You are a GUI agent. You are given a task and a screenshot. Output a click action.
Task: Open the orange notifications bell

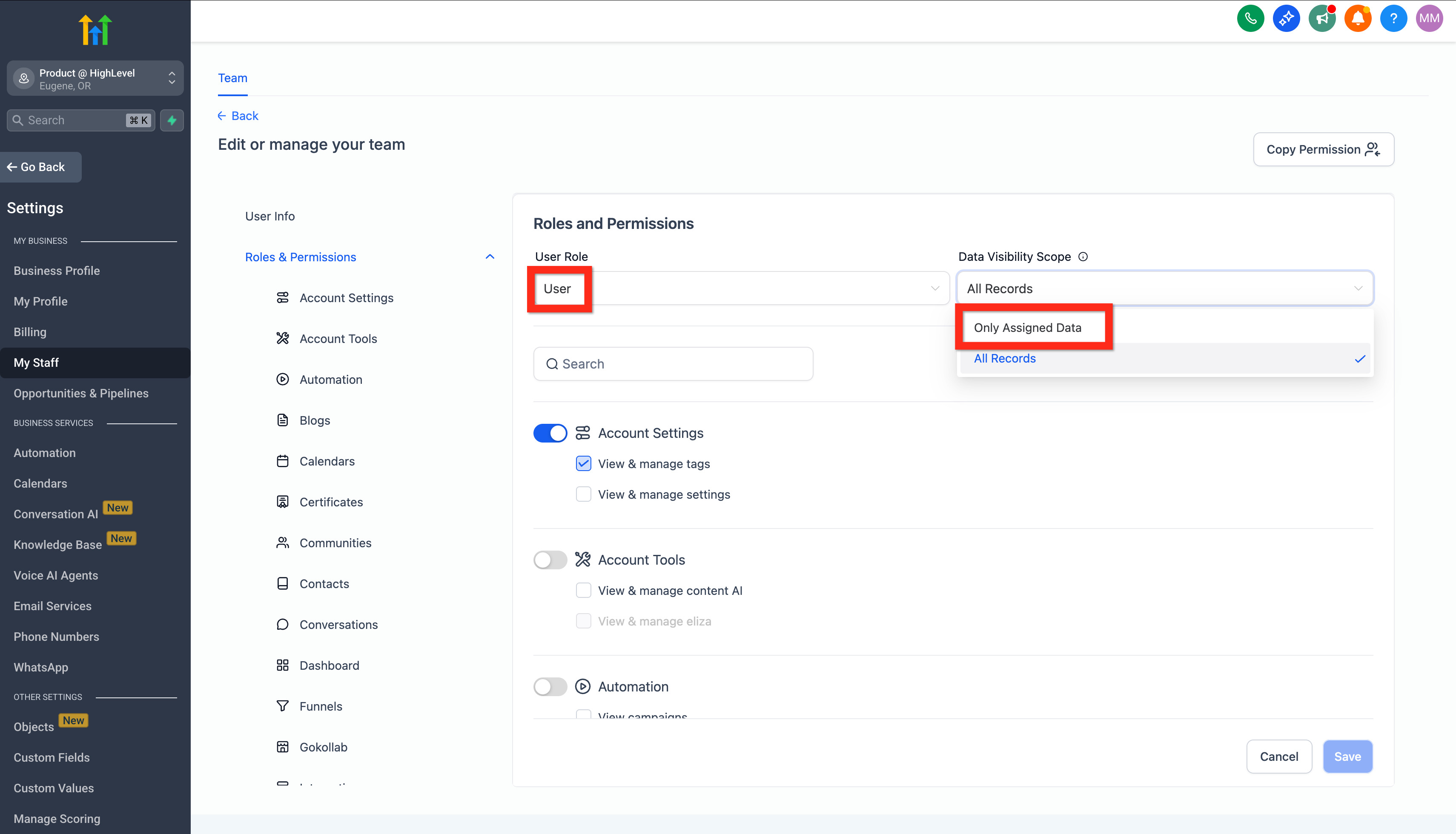[1358, 18]
